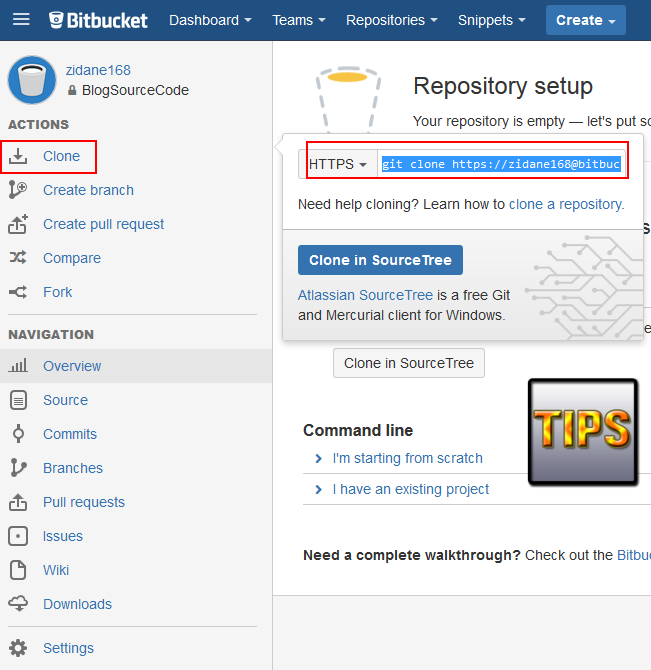Go to Wiki in navigation
This screenshot has height=670, width=651.
(x=56, y=570)
